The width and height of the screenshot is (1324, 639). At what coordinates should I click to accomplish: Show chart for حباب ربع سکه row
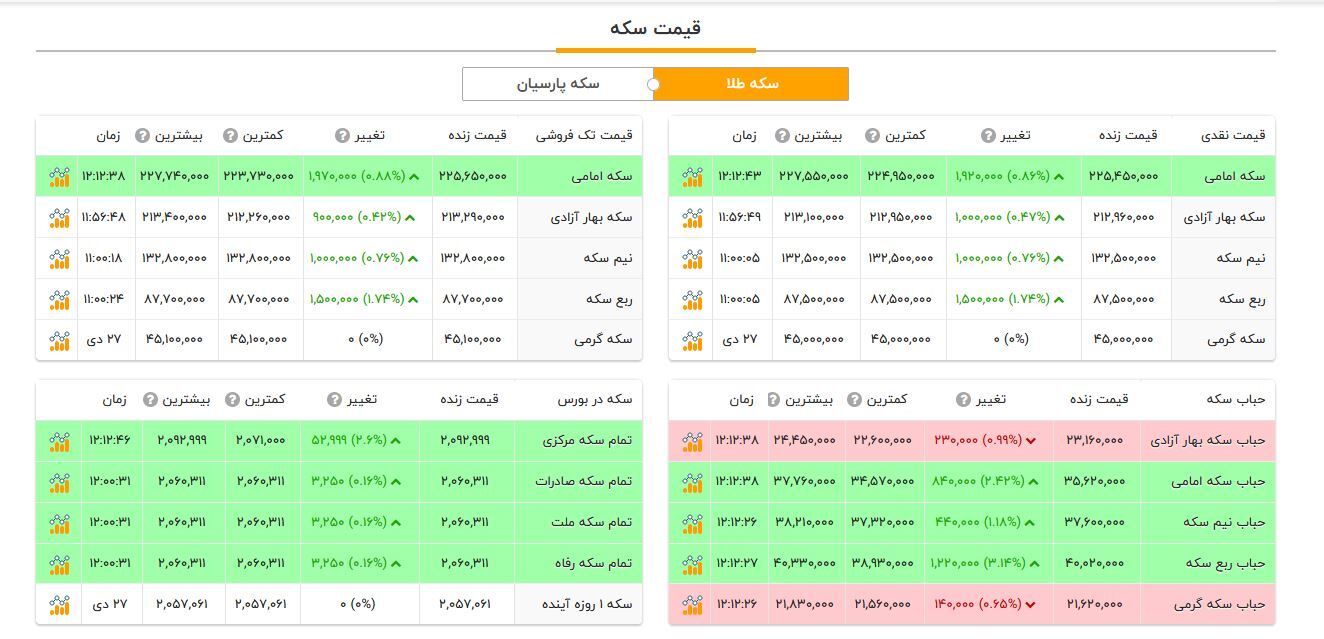tap(692, 563)
